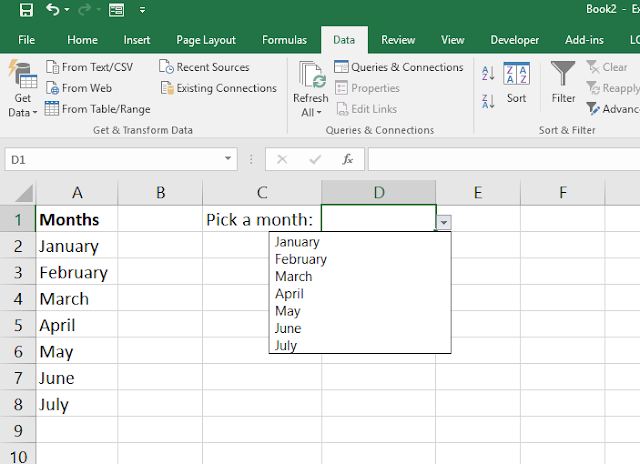Click the Insert Function fx icon
Image resolution: width=640 pixels, height=464 pixels.
pos(347,159)
